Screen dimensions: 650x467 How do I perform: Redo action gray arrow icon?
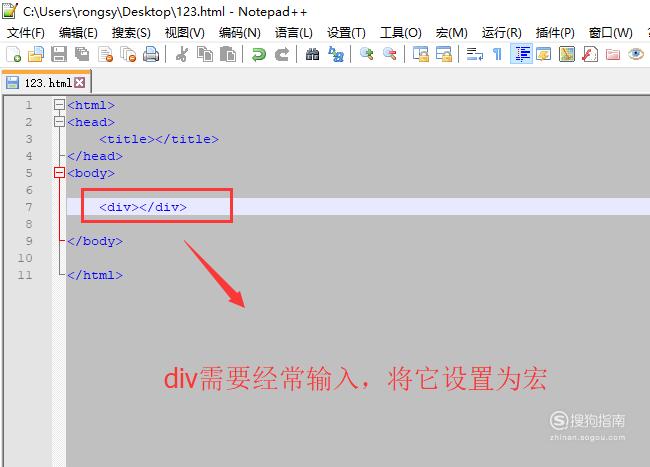(x=282, y=54)
